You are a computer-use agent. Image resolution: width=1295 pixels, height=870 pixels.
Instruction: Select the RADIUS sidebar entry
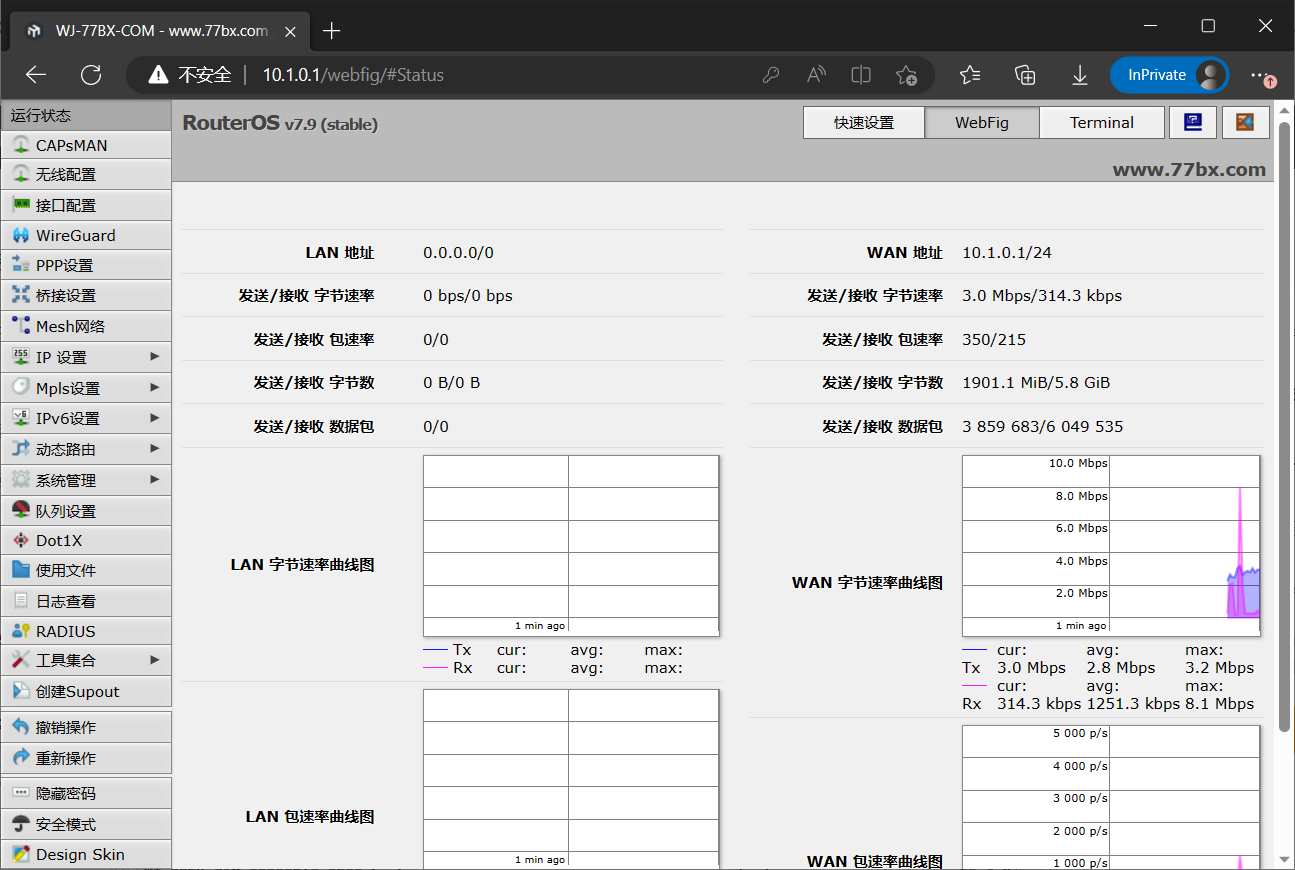tap(66, 632)
